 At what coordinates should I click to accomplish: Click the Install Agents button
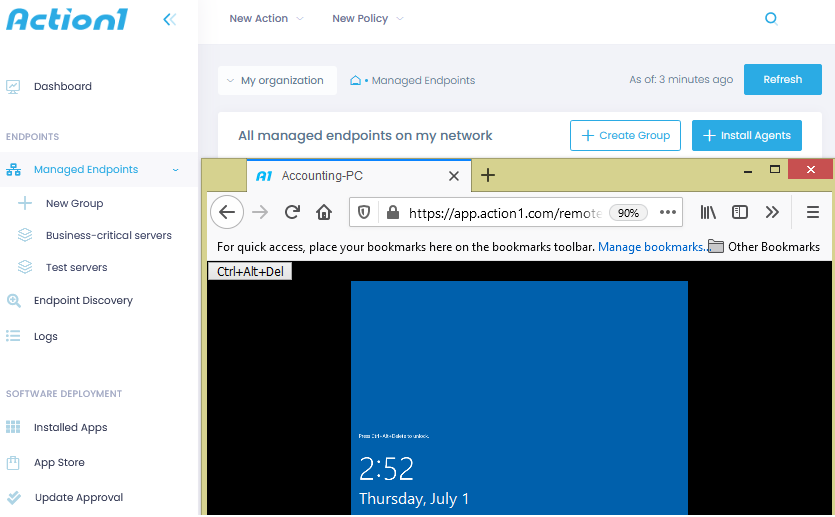click(747, 135)
